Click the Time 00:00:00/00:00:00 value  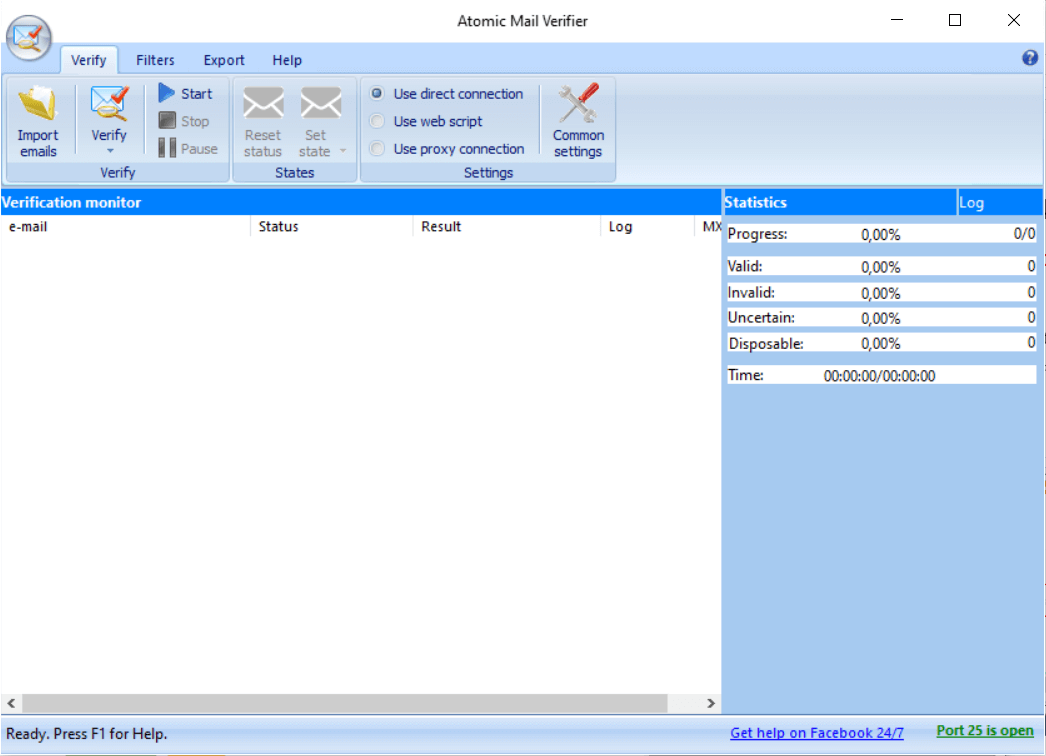pyautogui.click(x=879, y=376)
